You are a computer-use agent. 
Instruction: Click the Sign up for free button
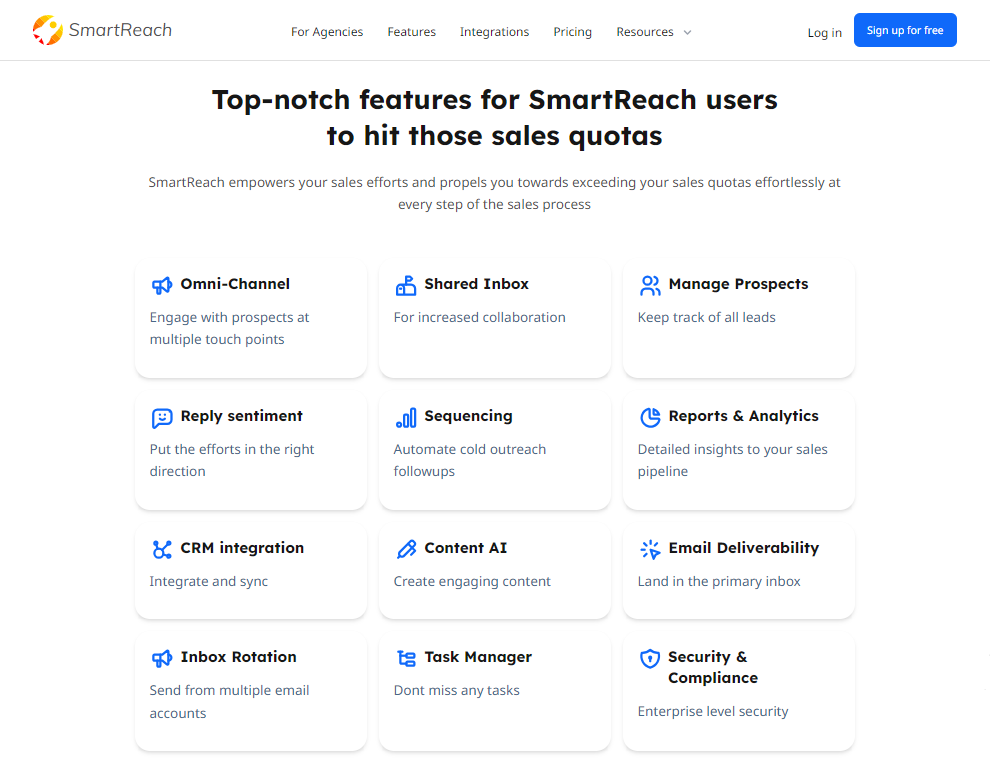pyautogui.click(x=905, y=30)
